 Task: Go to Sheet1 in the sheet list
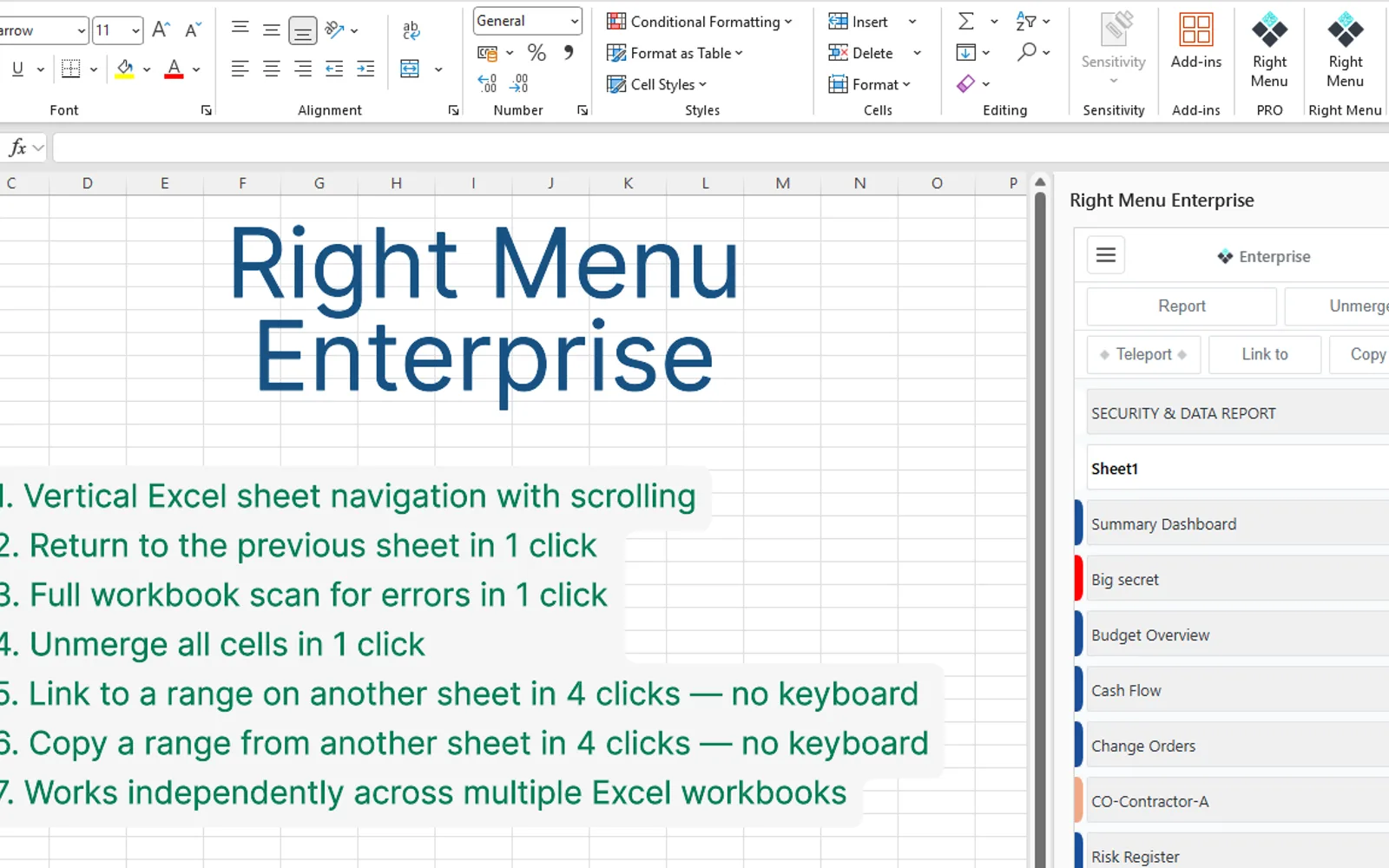tap(1238, 469)
